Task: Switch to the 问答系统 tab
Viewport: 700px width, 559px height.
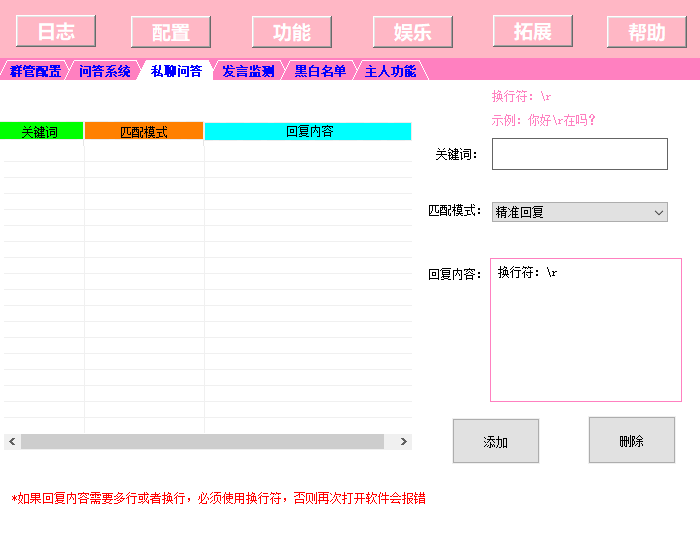Action: click(x=105, y=71)
